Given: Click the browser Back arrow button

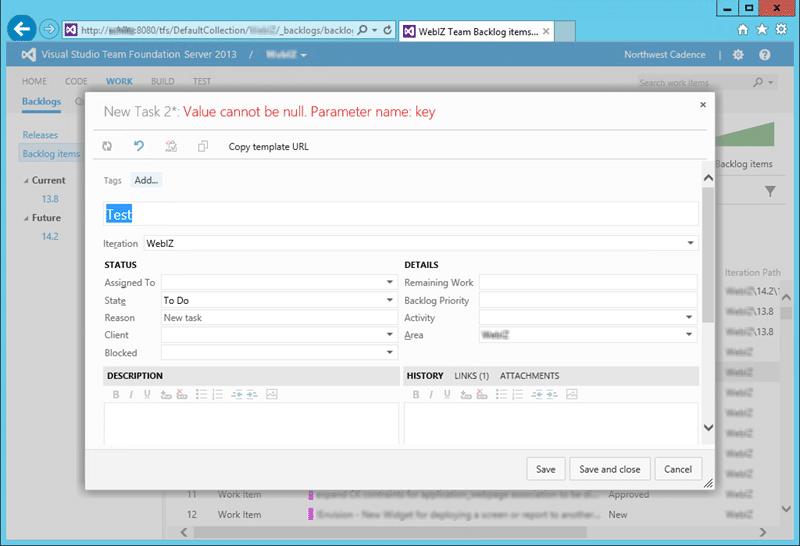Looking at the screenshot, I should point(21,29).
